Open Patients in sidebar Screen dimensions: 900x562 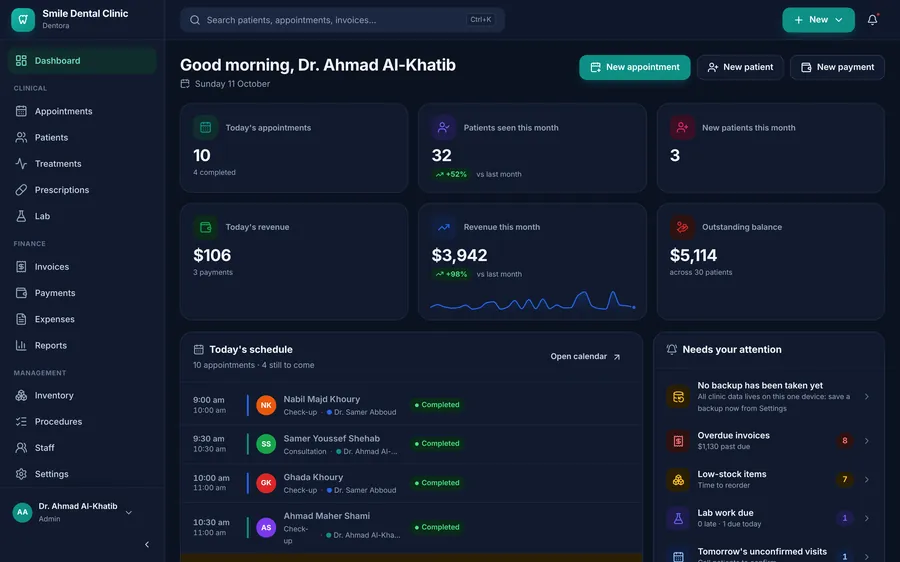[82, 137]
